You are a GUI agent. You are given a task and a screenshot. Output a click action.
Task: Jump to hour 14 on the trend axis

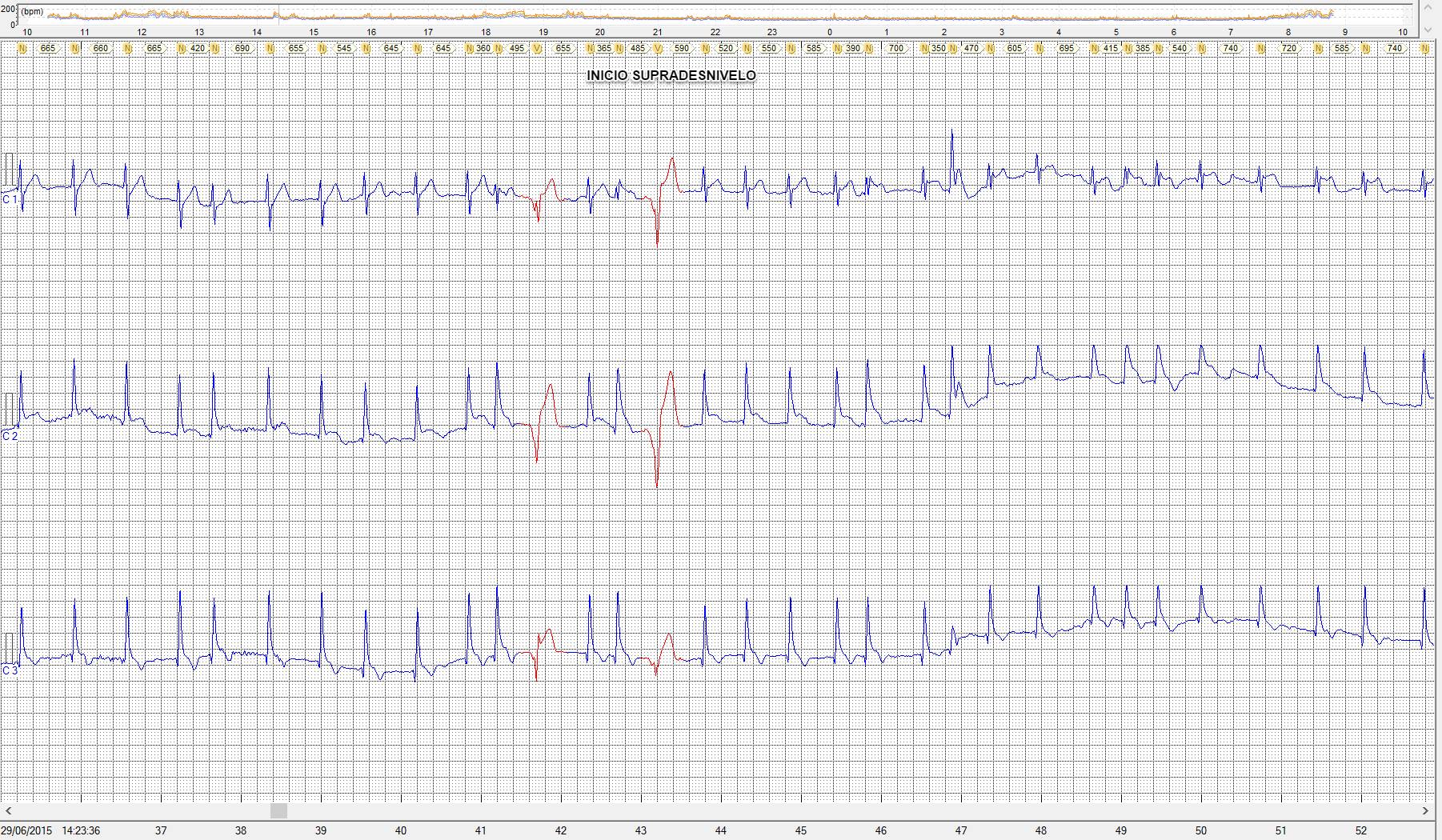click(x=257, y=32)
